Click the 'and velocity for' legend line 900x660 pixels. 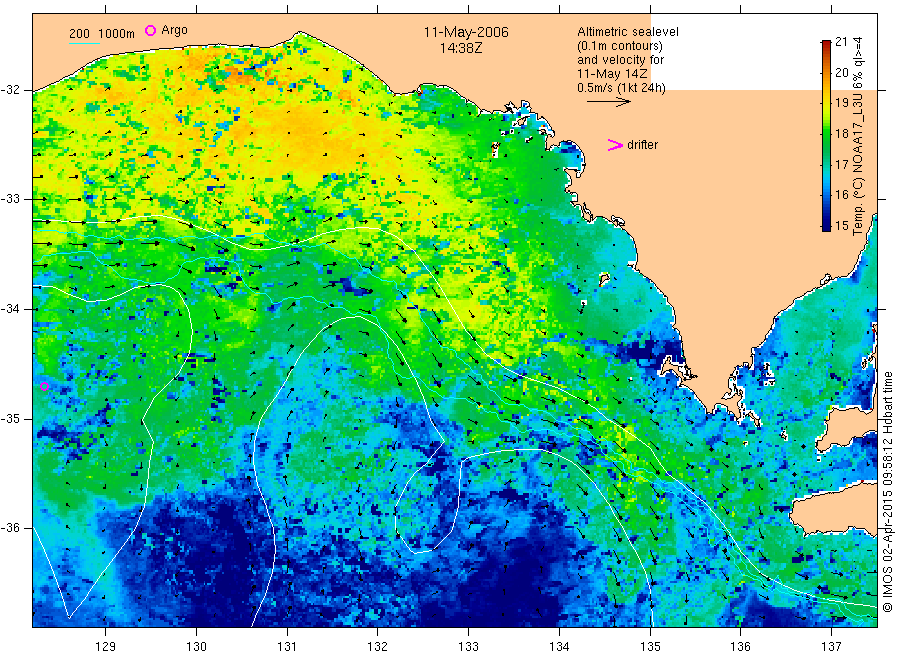(x=620, y=60)
